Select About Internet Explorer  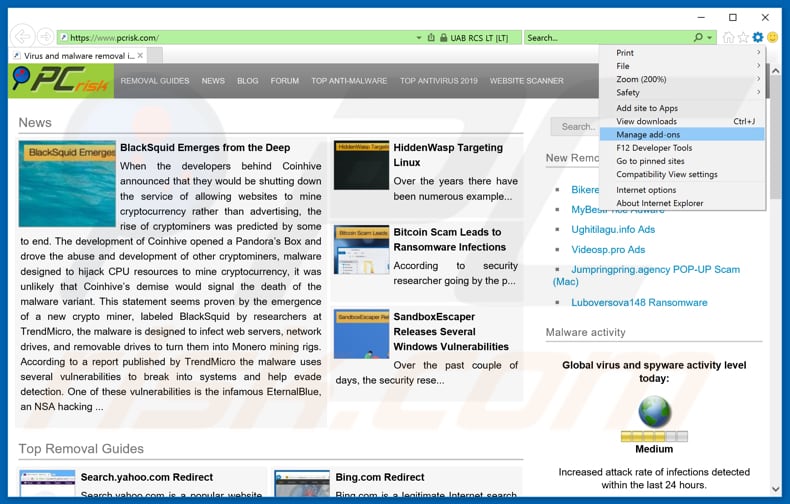pos(682,203)
